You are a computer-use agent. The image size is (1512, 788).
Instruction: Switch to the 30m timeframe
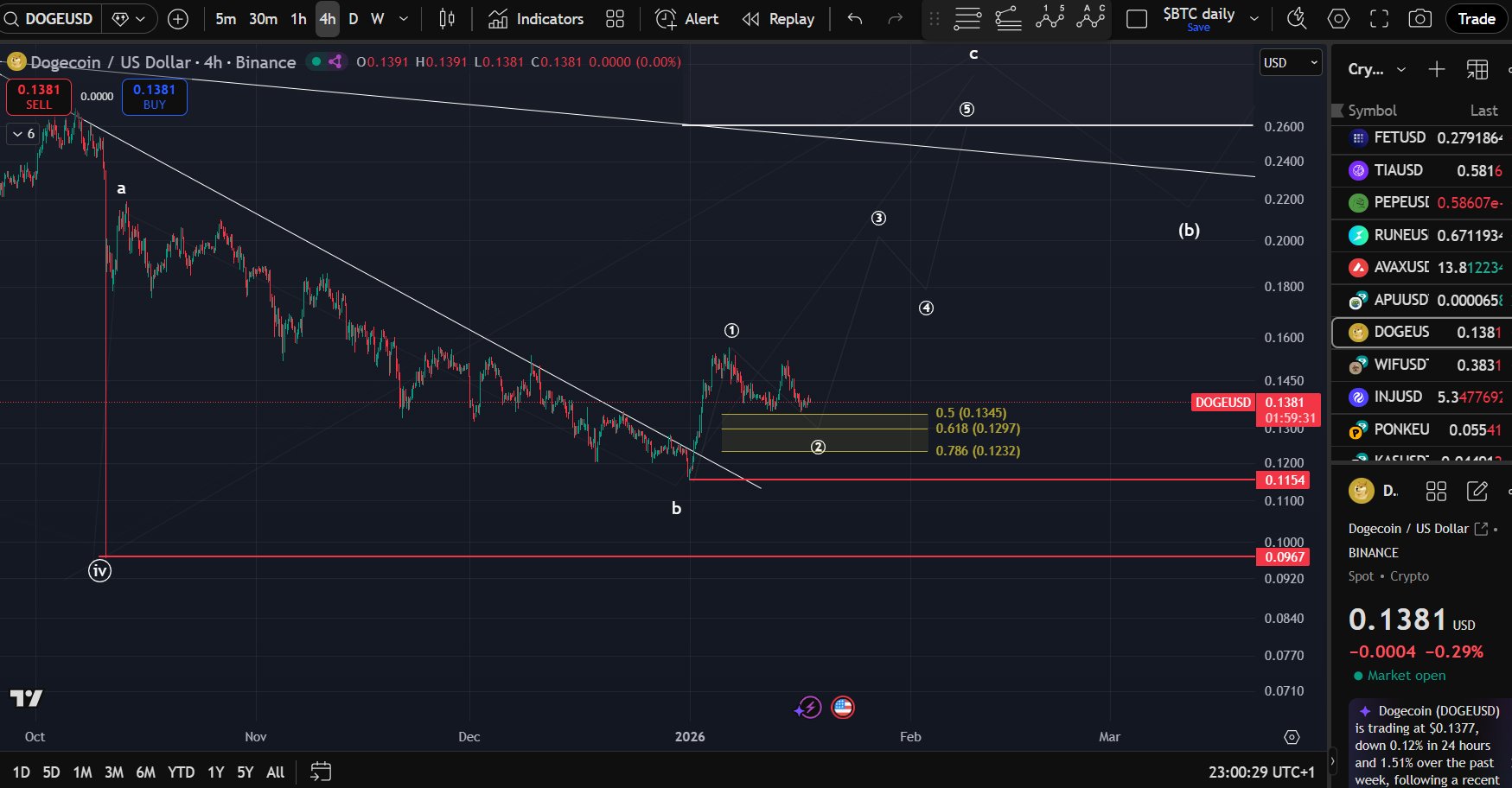[x=263, y=19]
